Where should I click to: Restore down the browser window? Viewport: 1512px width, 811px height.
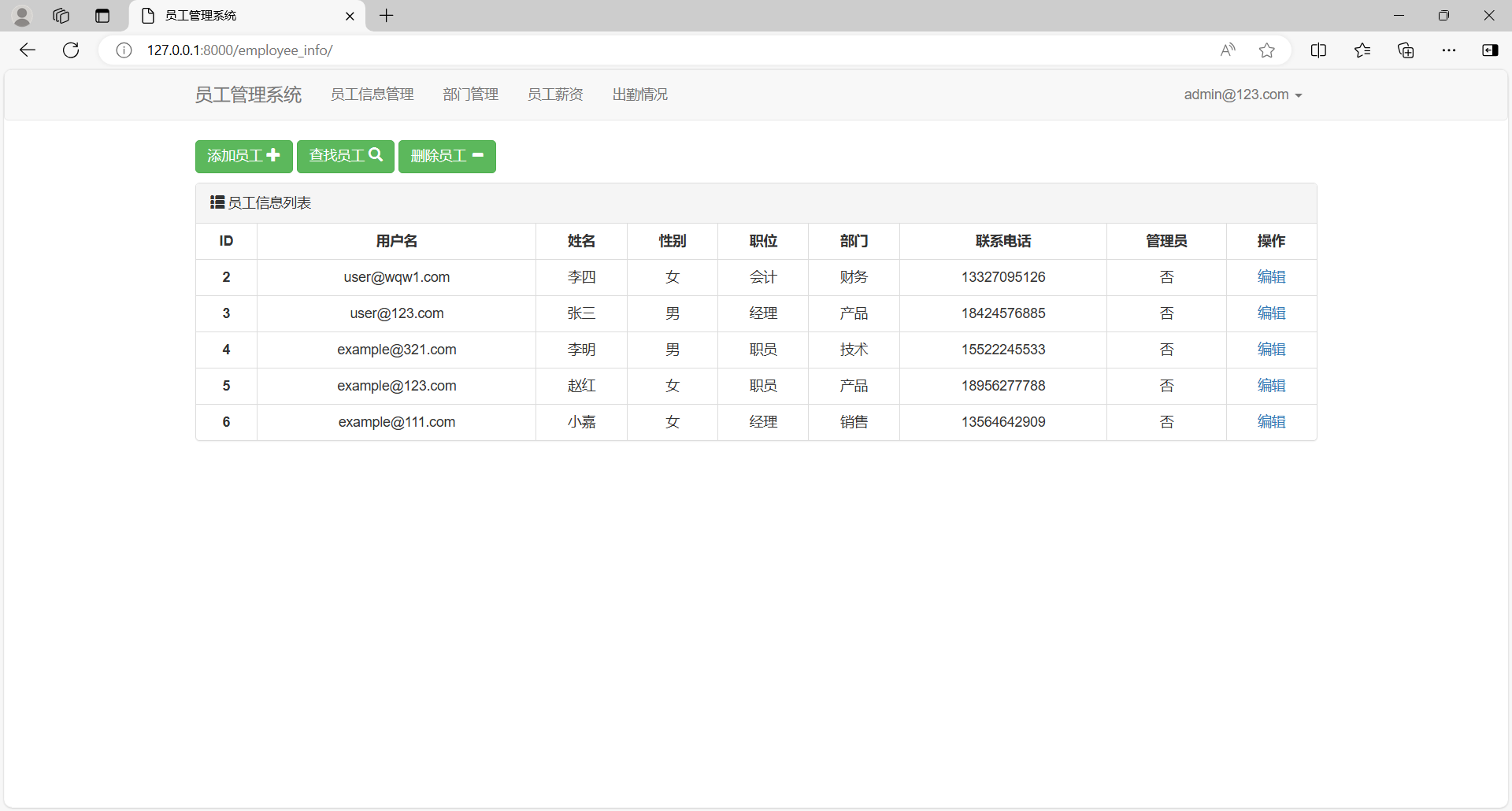click(x=1443, y=16)
